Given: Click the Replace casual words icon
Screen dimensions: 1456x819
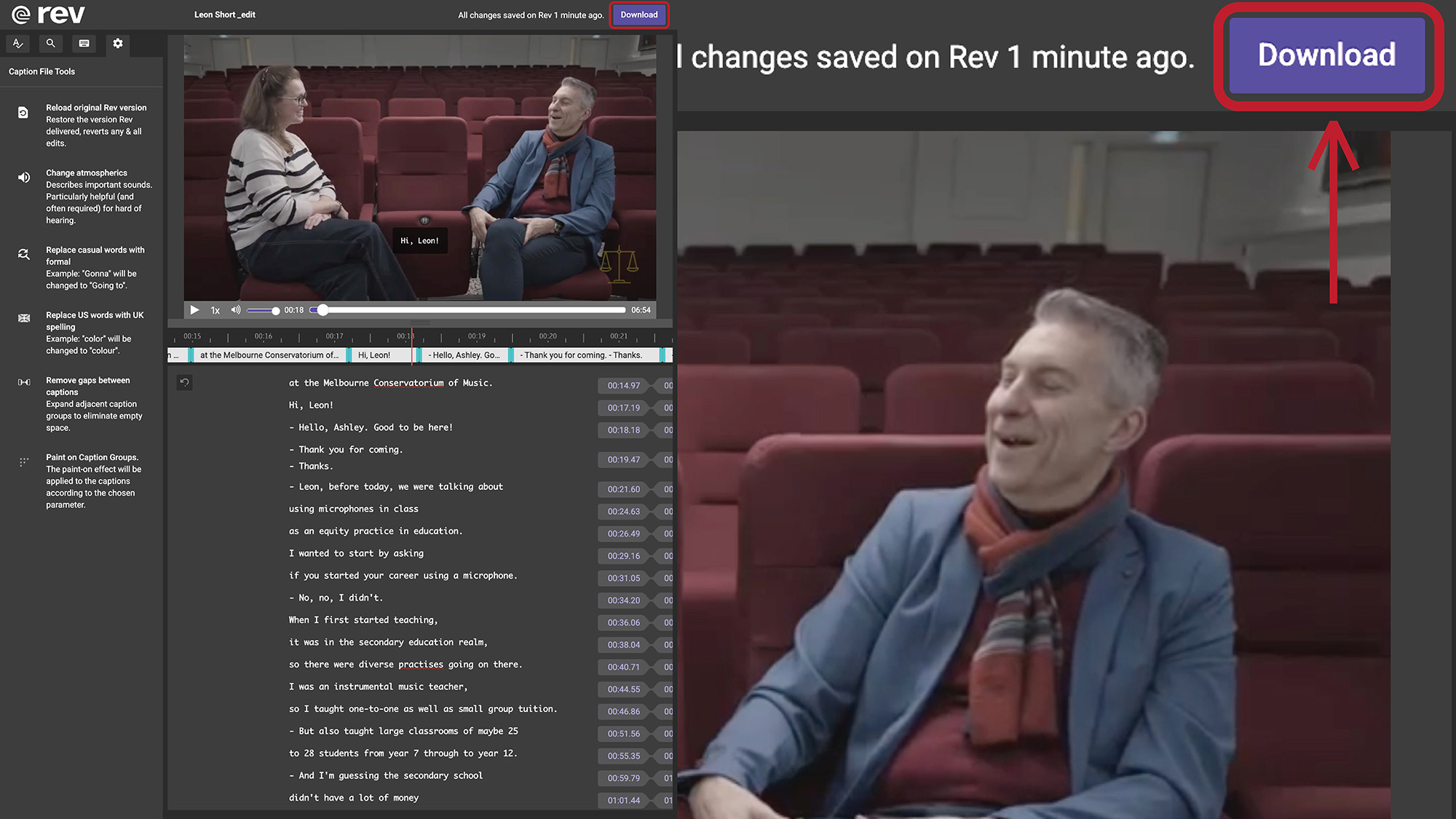Looking at the screenshot, I should pos(24,254).
